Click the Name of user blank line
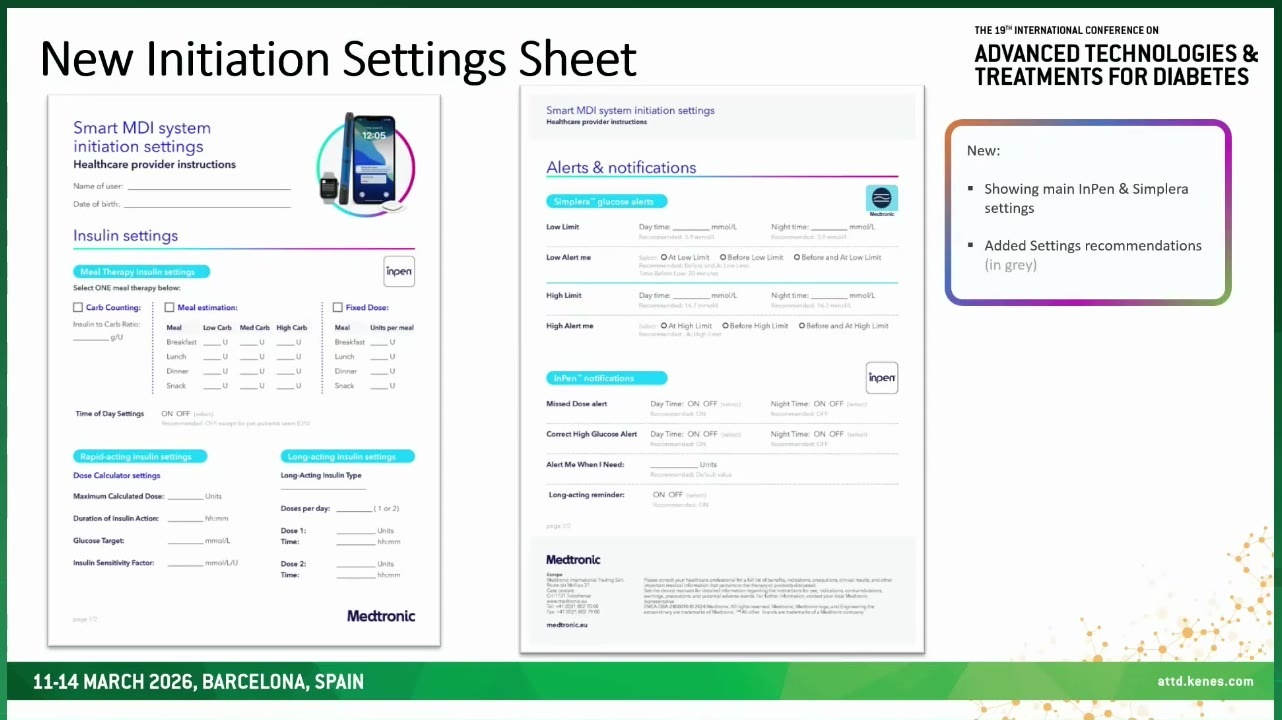Screen dimensions: 1282x720 (209, 187)
